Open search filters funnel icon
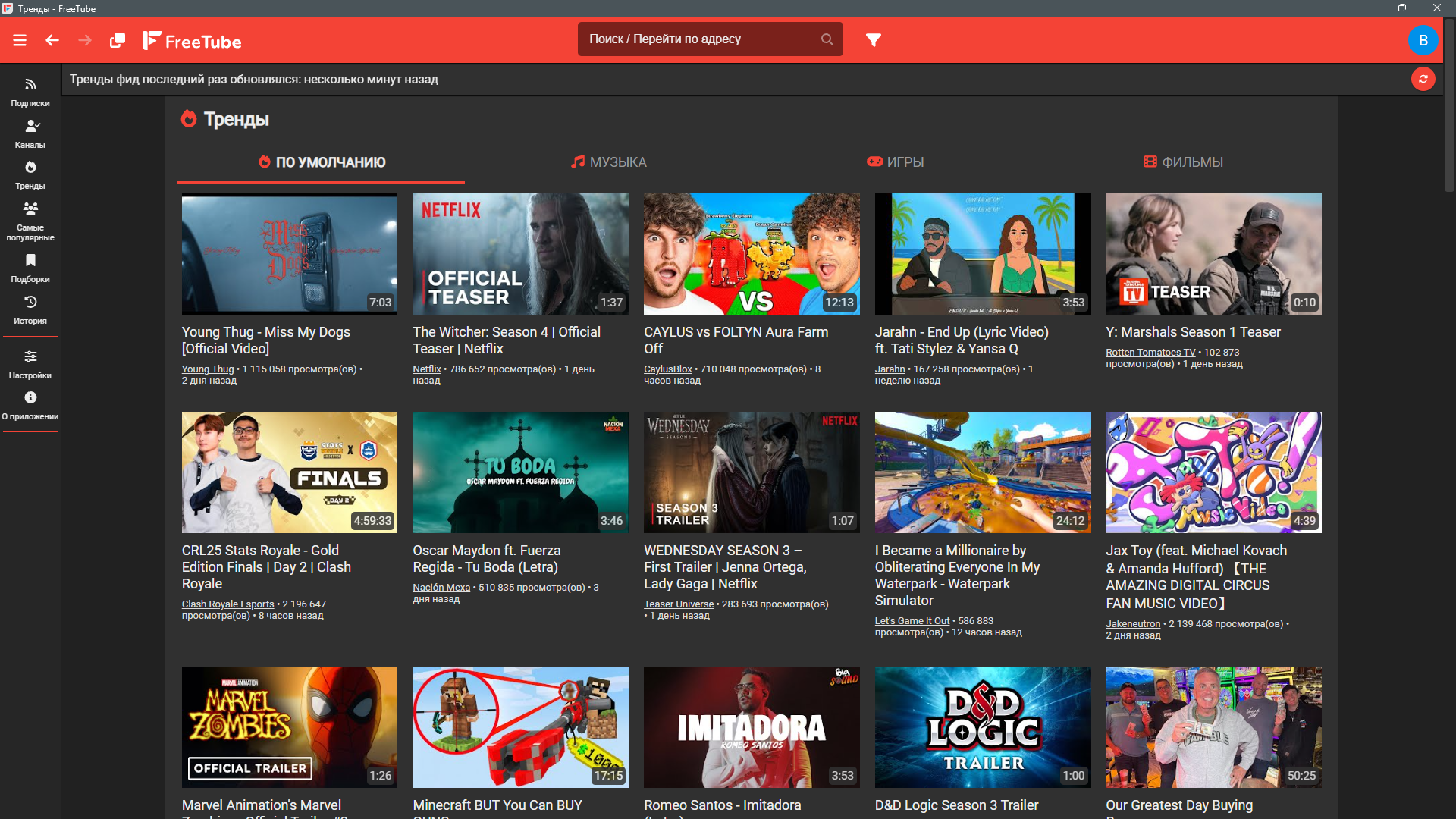The image size is (1456, 819). point(874,39)
